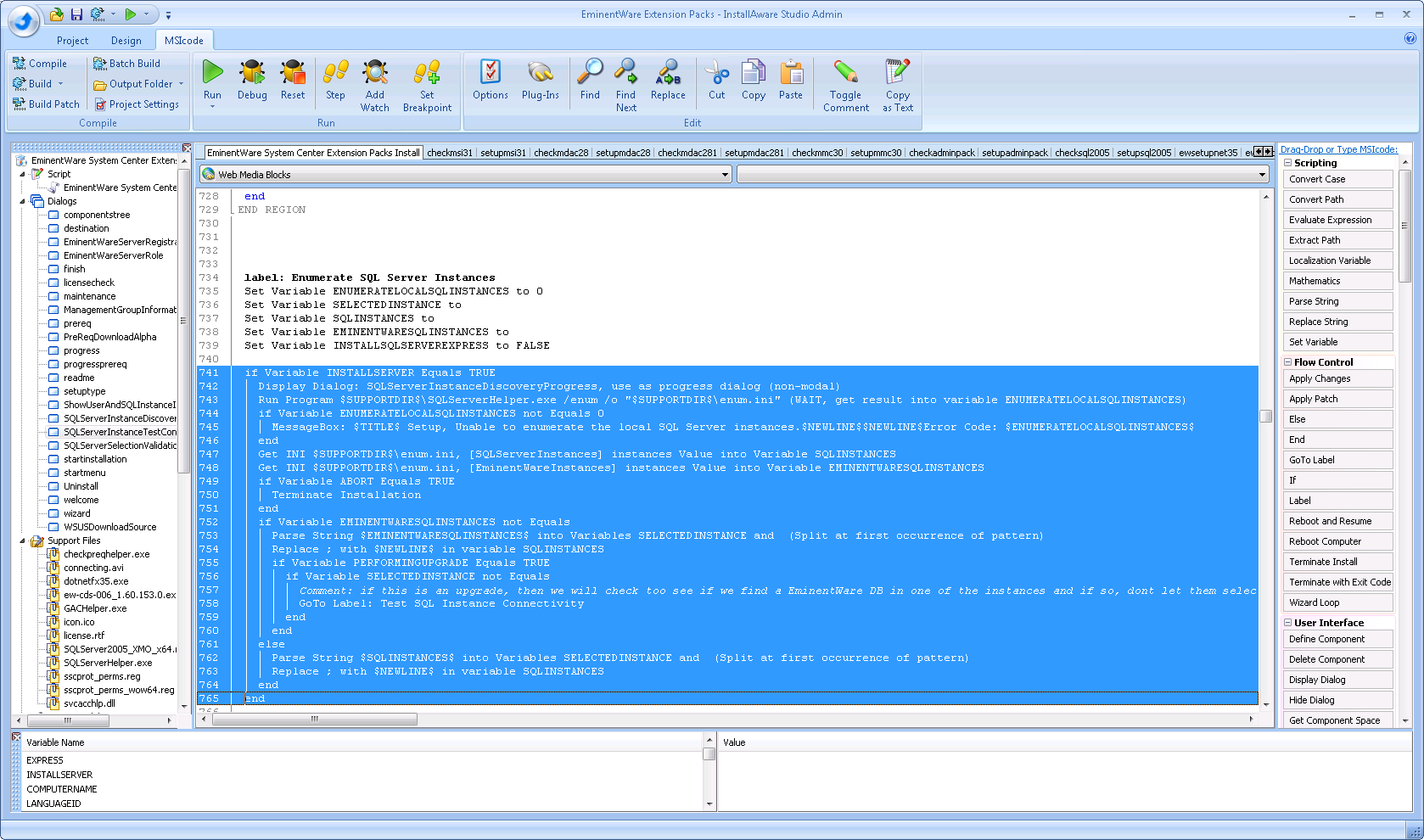1424x840 pixels.
Task: Start the Debug tool
Action: tap(251, 81)
